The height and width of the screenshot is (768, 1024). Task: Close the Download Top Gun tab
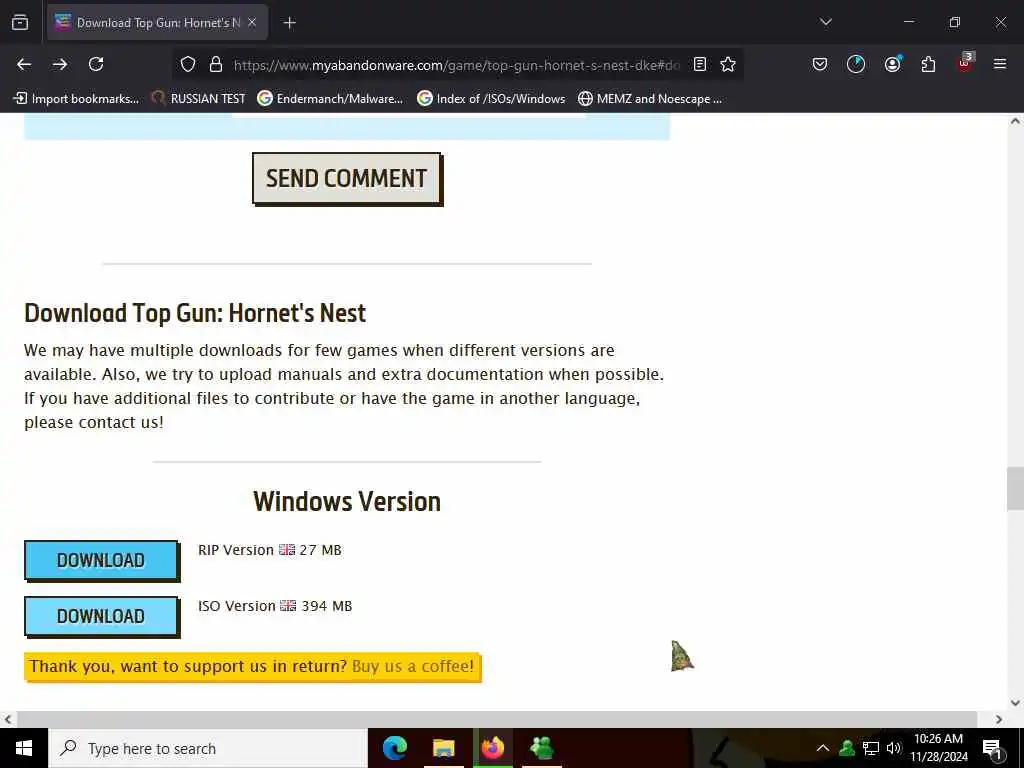[x=252, y=22]
